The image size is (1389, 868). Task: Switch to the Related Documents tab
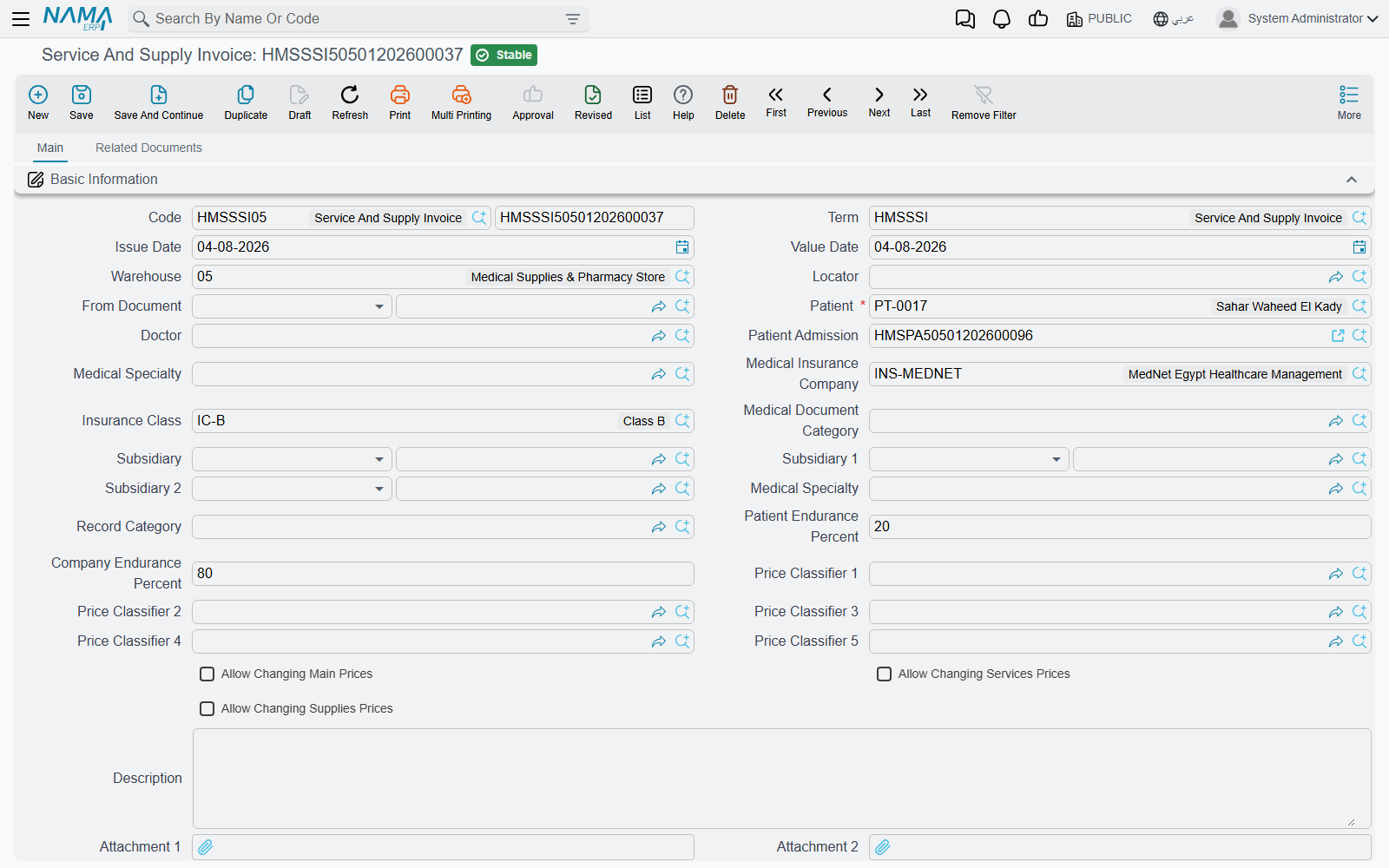(x=148, y=148)
